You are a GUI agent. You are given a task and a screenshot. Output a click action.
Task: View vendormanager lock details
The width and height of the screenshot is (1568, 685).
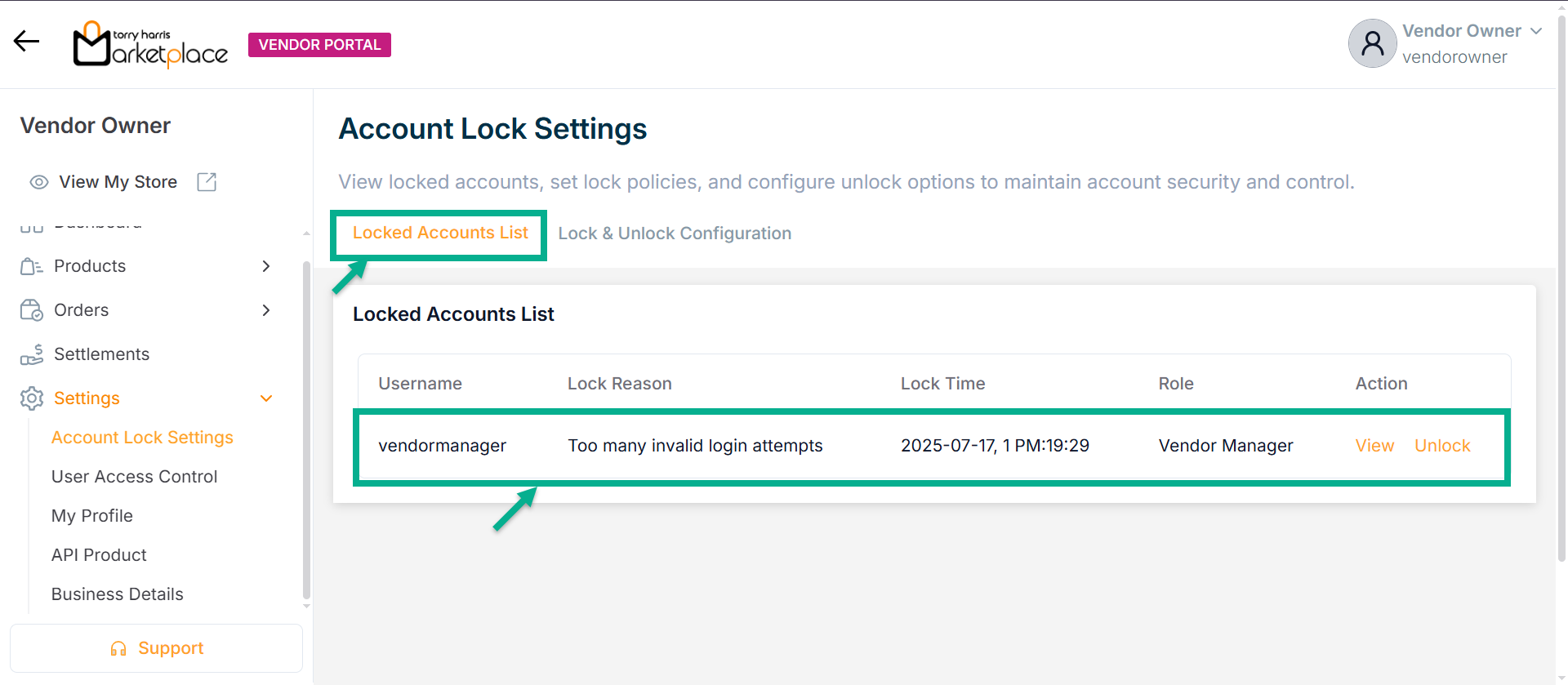(1374, 446)
